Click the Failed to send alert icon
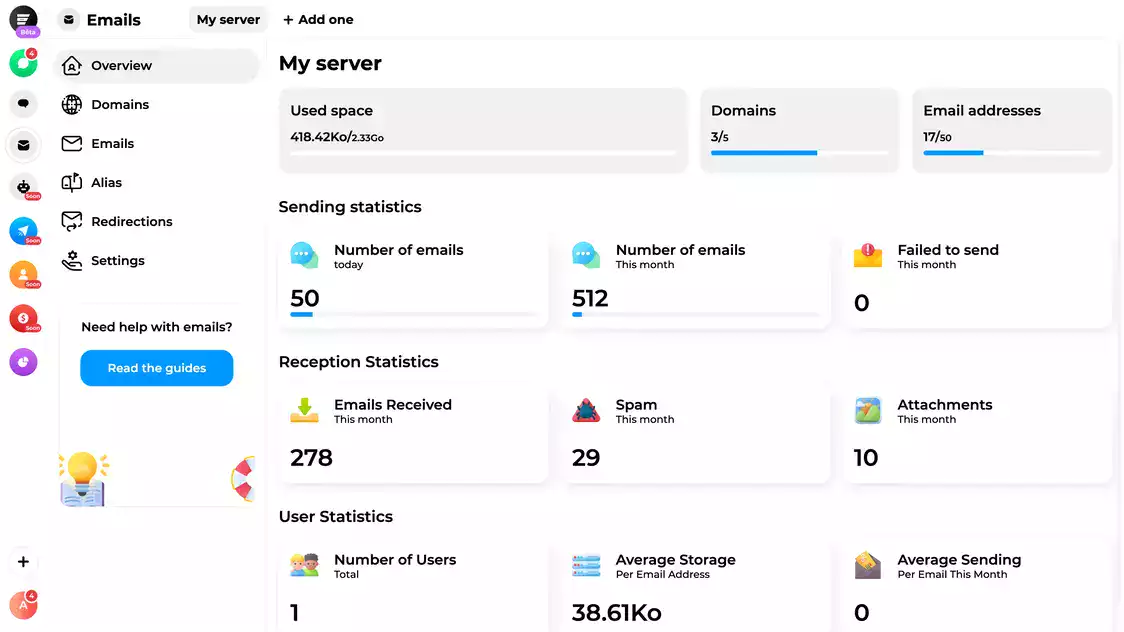Viewport: 1124px width, 632px height. (x=867, y=255)
